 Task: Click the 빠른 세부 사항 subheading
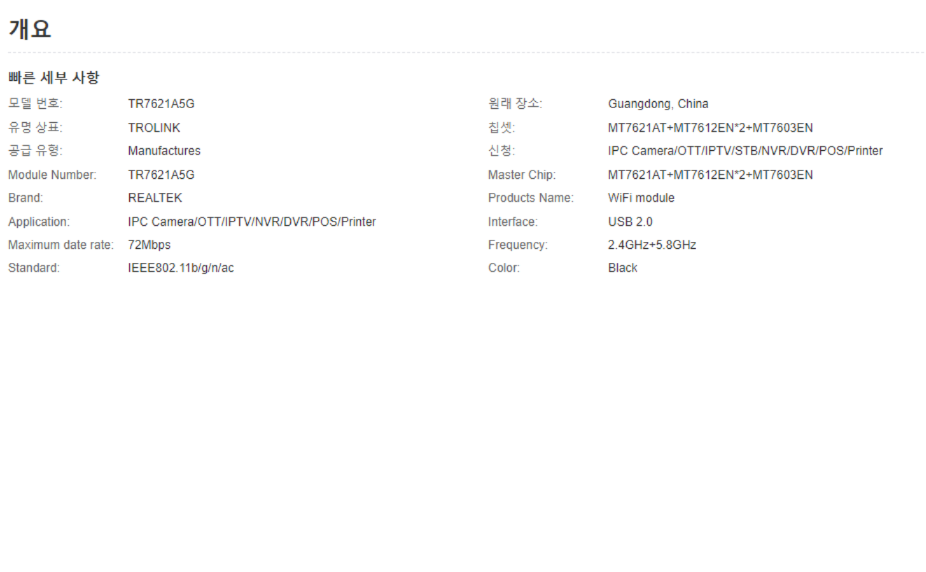click(54, 77)
